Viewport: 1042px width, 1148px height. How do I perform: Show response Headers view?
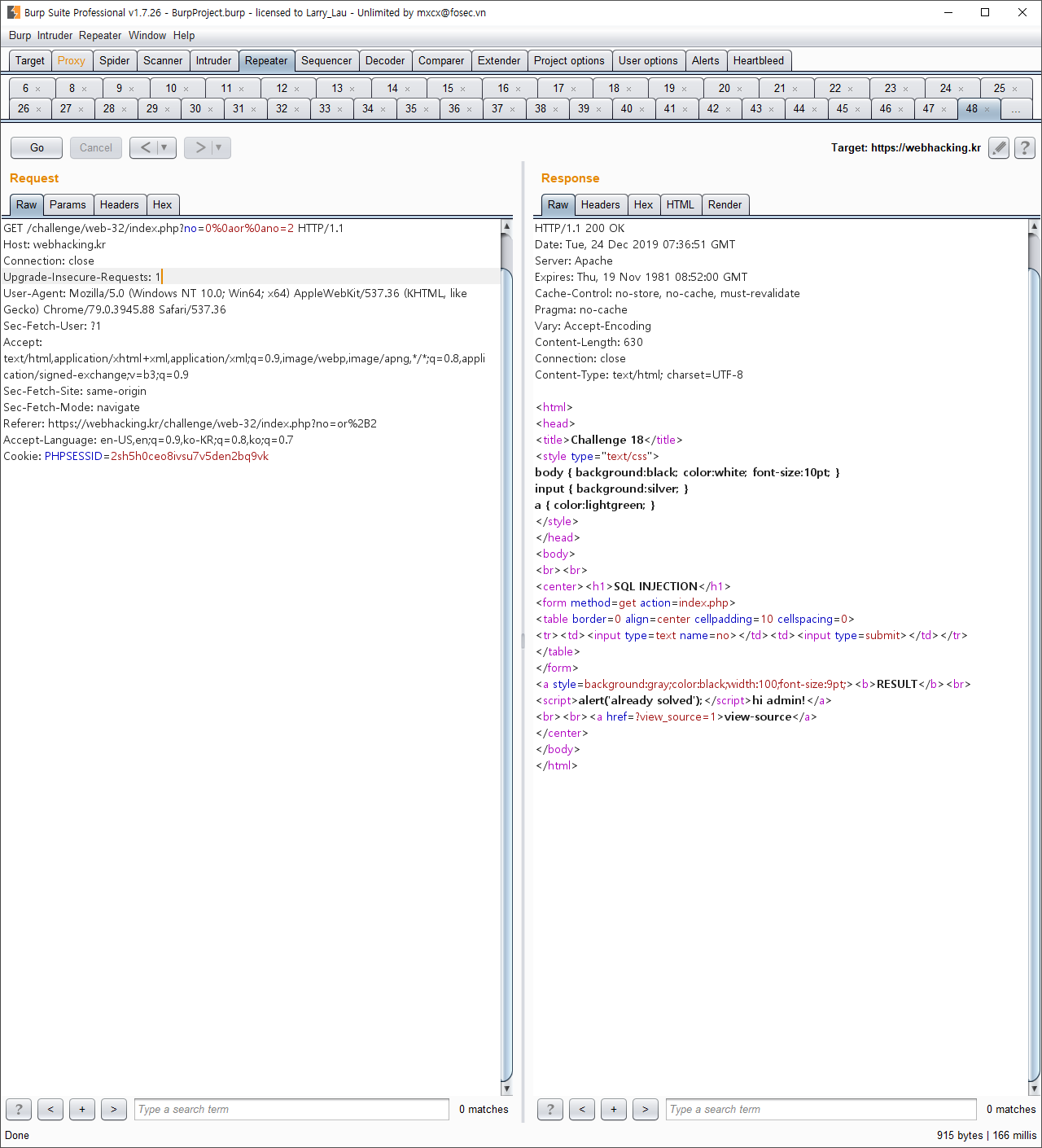[601, 204]
